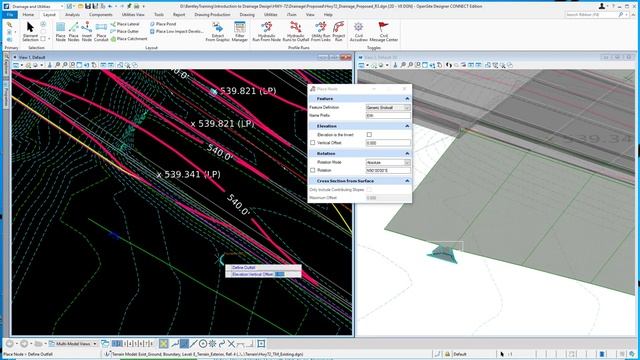
Task: Toggle the AccuSnap button in snap toolbar
Action: tap(164, 344)
